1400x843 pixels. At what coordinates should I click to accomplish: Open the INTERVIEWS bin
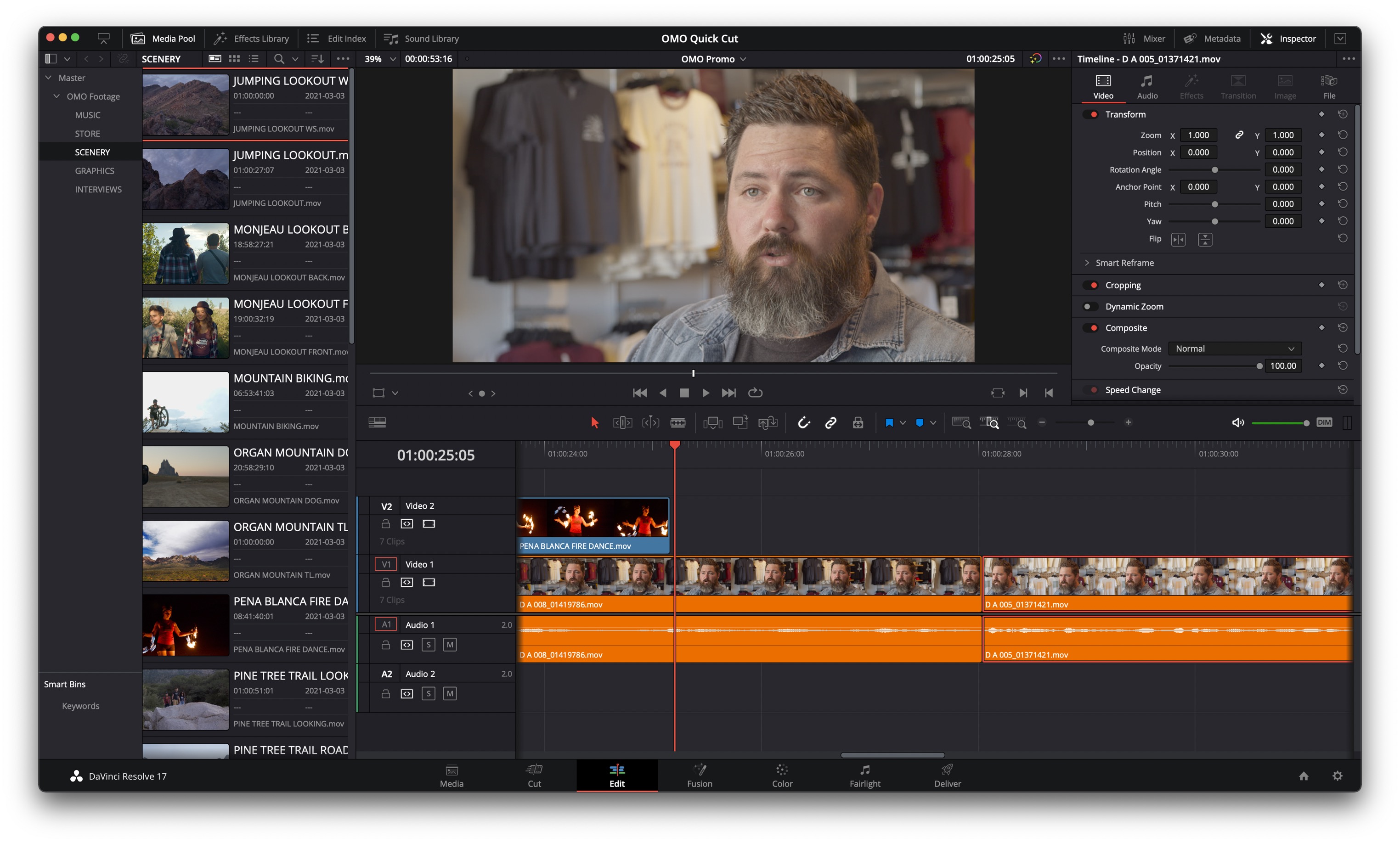[98, 190]
